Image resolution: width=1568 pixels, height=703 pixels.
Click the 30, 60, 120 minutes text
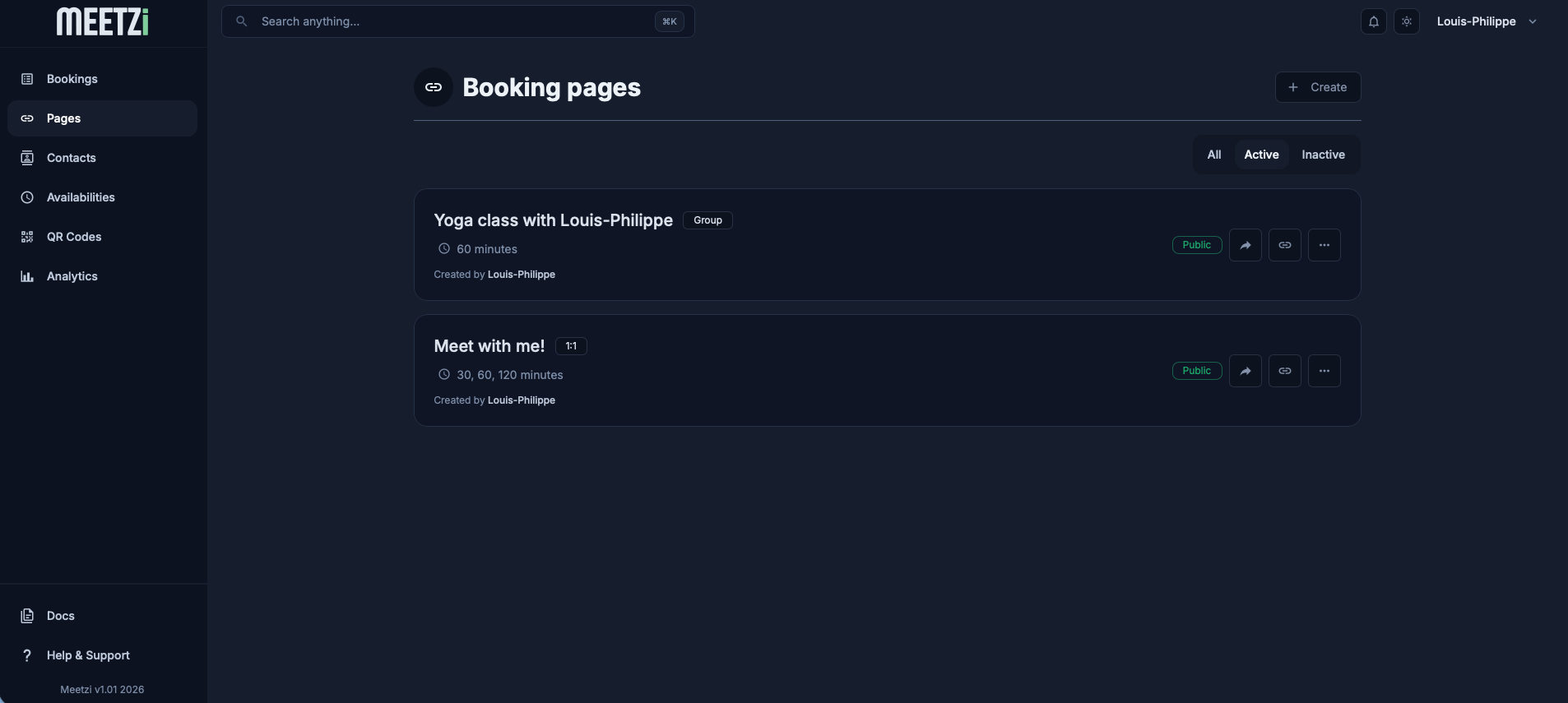tap(510, 375)
